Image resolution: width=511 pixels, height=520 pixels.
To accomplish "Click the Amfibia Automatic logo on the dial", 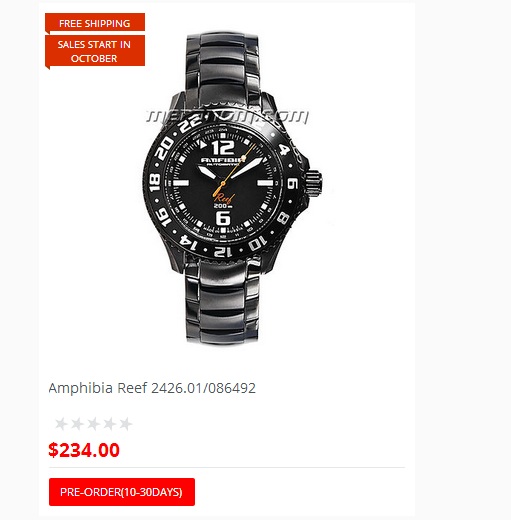I will pos(222,162).
